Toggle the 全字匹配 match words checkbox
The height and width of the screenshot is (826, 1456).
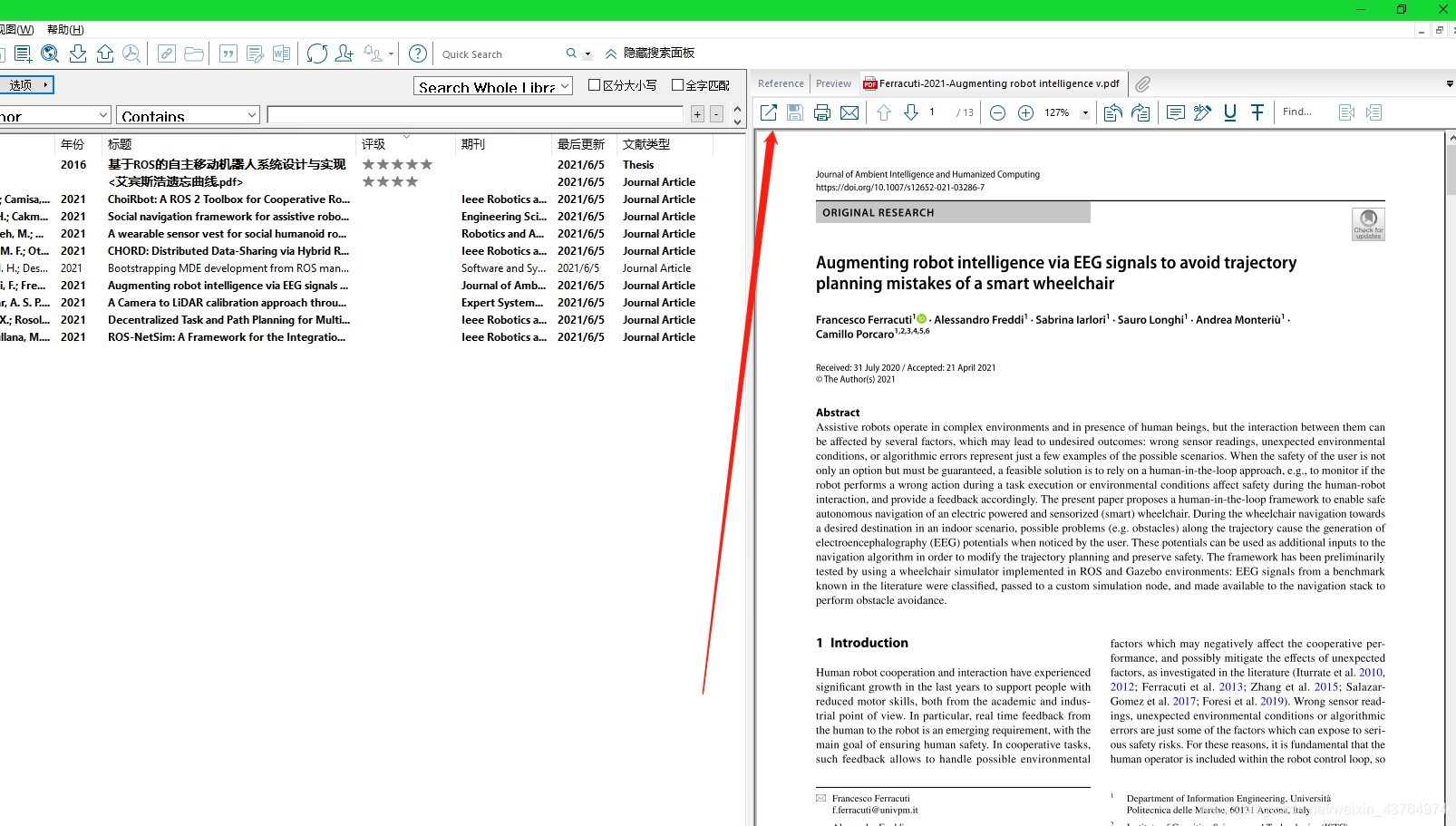pyautogui.click(x=677, y=85)
